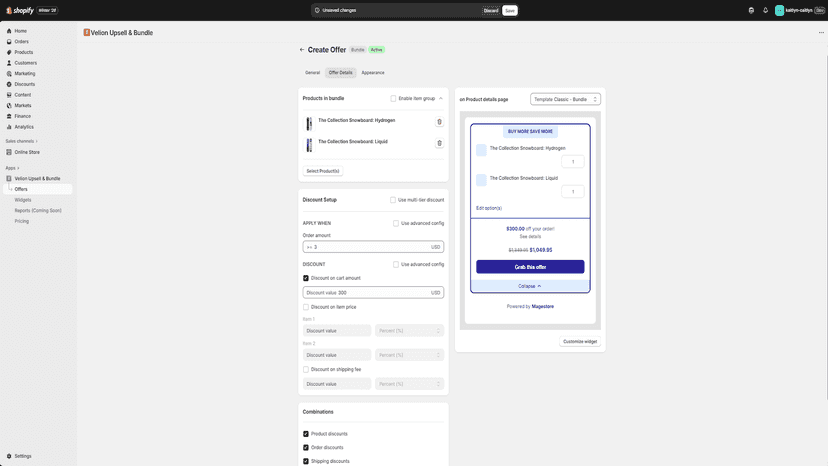Screen dimensions: 828x466
Task: Discard unsaved changes
Action: [x=491, y=11]
